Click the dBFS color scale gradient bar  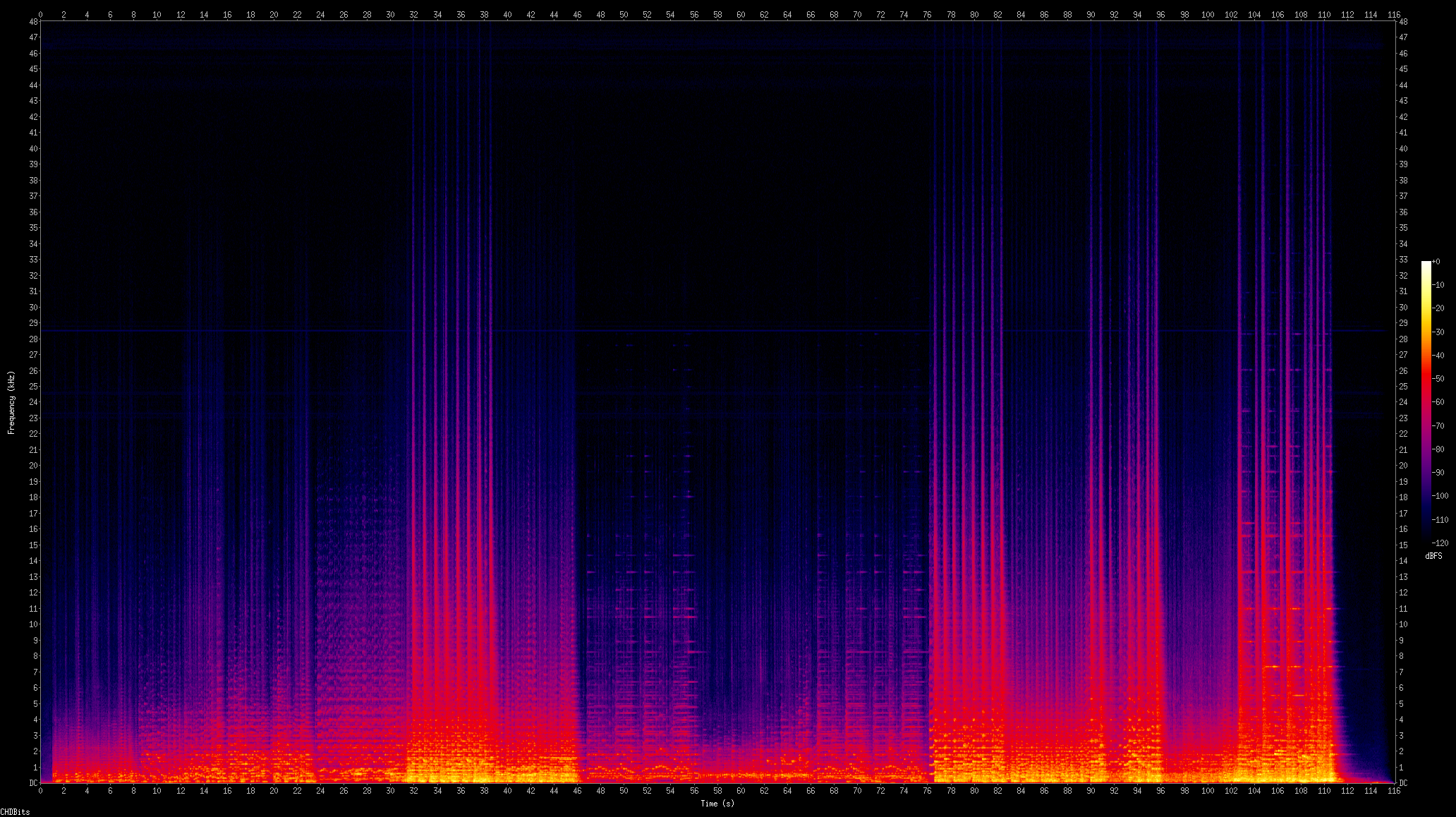pyautogui.click(x=1426, y=402)
